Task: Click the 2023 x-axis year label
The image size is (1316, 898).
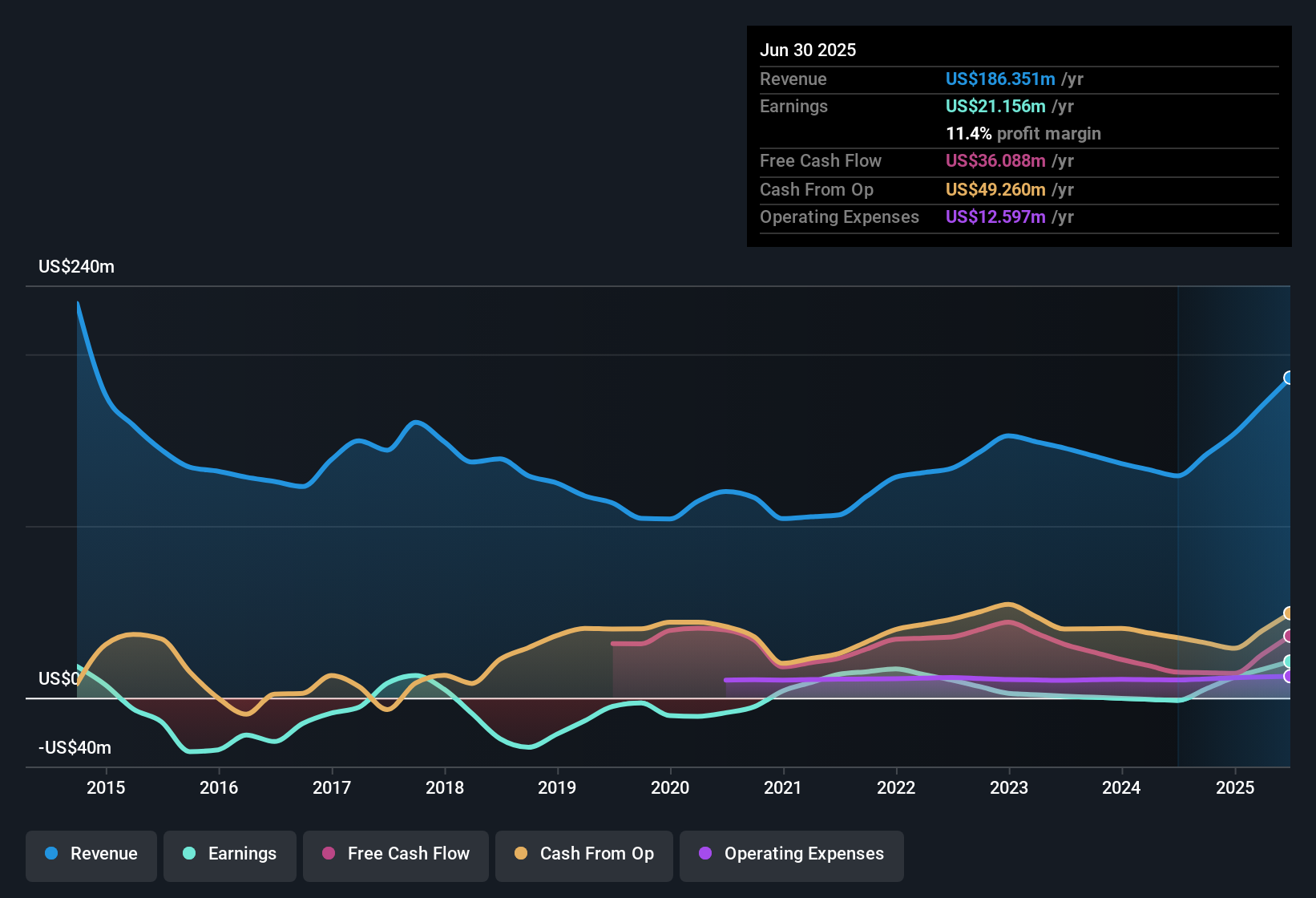Action: click(1008, 787)
